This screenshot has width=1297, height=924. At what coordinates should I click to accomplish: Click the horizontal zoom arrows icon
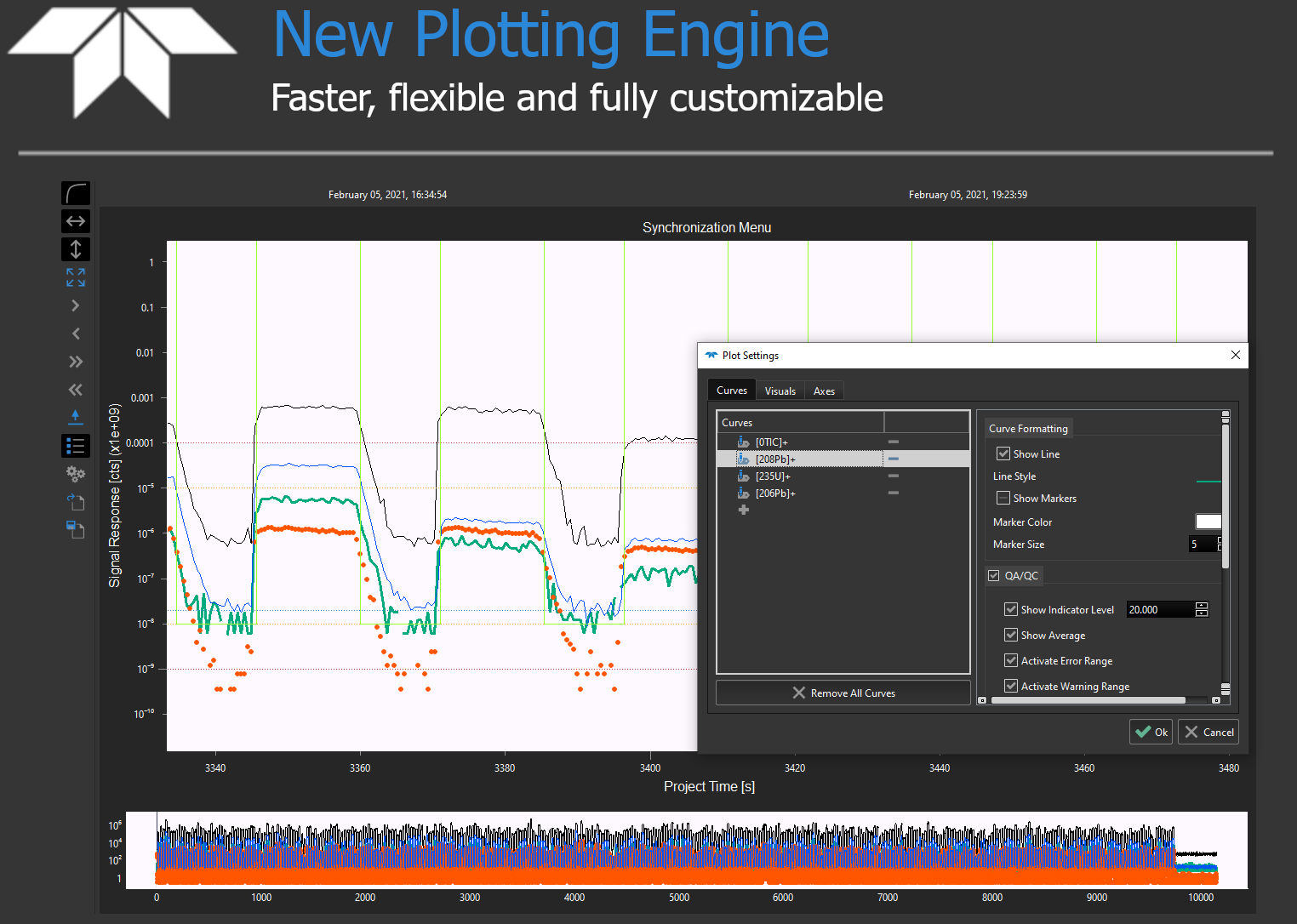coord(76,221)
